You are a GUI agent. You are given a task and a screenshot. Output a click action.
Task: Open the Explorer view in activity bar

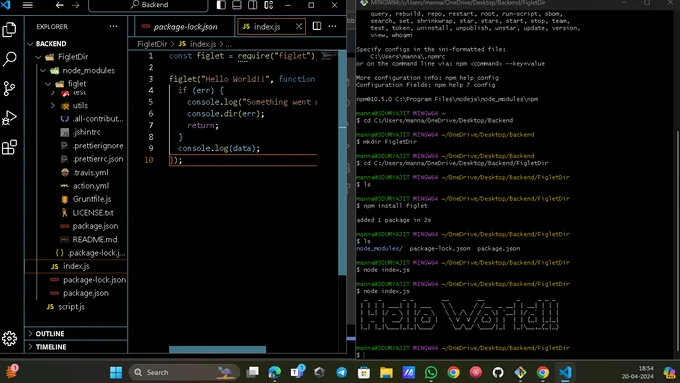click(10, 29)
